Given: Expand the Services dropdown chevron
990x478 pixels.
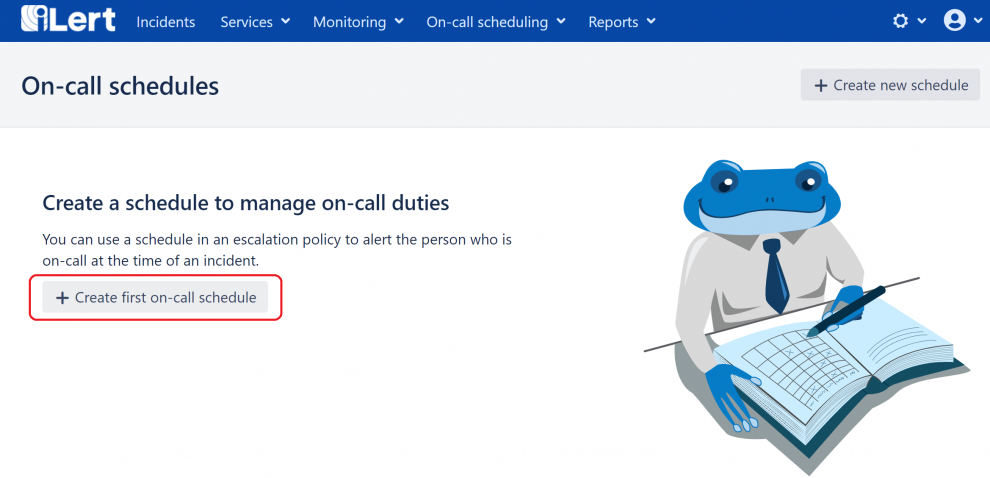Looking at the screenshot, I should pyautogui.click(x=285, y=21).
